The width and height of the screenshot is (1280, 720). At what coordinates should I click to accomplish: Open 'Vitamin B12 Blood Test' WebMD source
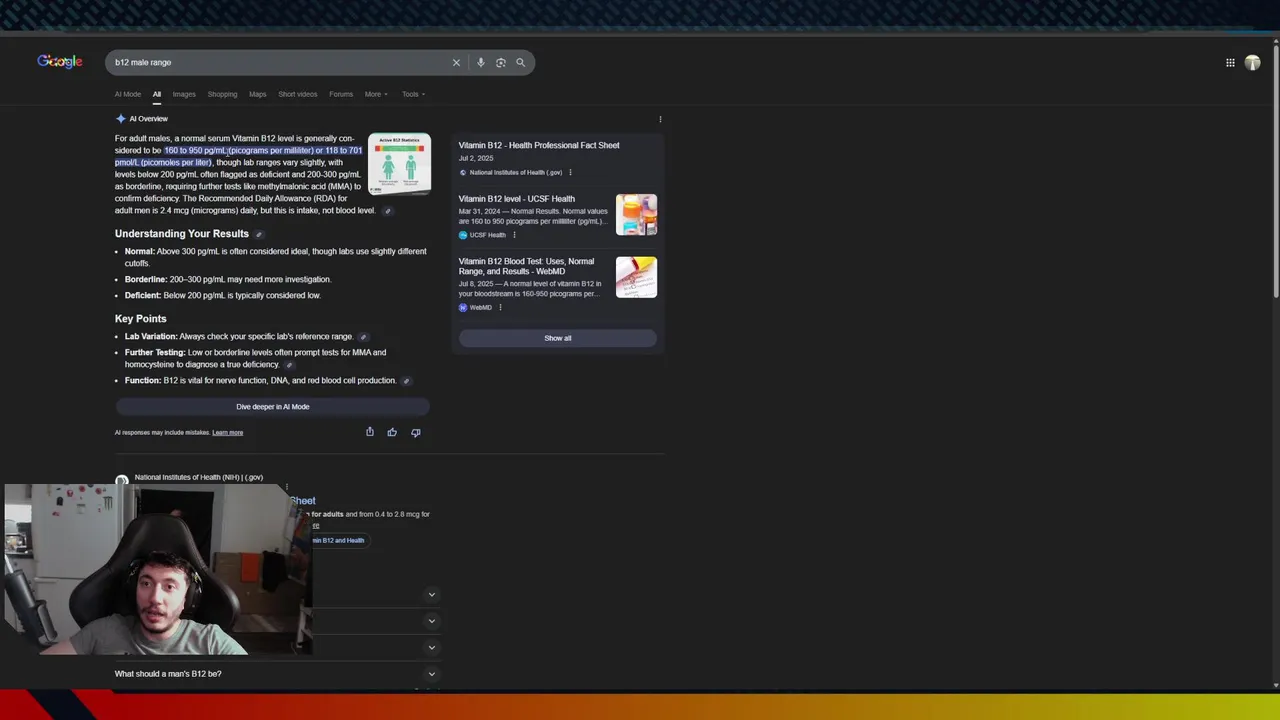pos(526,266)
